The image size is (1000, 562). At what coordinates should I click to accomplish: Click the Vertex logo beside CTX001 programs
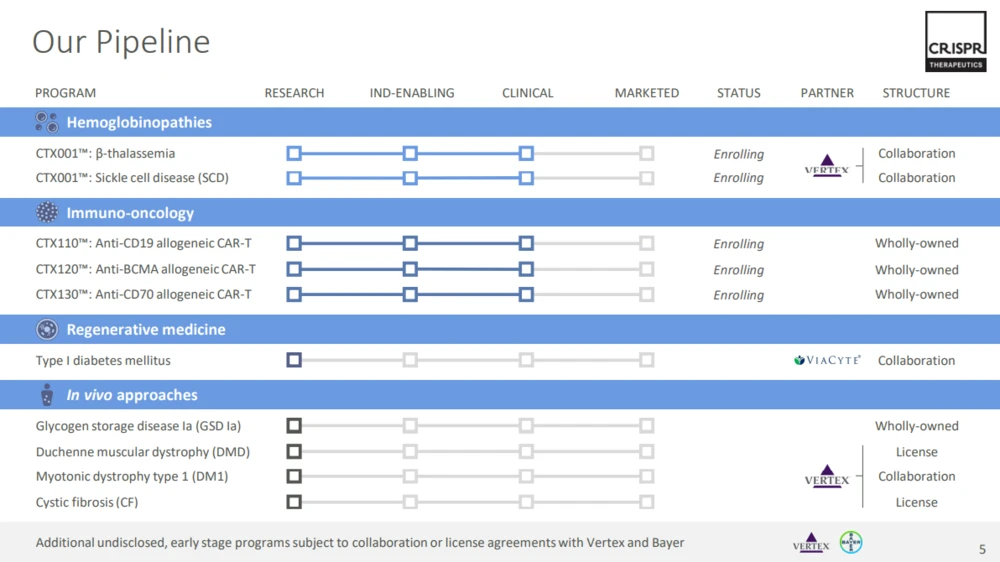826,166
